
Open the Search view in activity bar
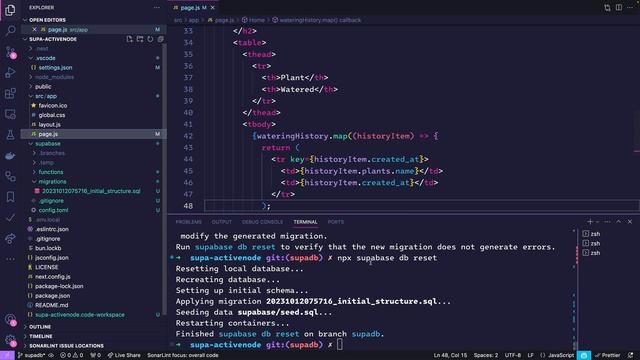pyautogui.click(x=10, y=31)
